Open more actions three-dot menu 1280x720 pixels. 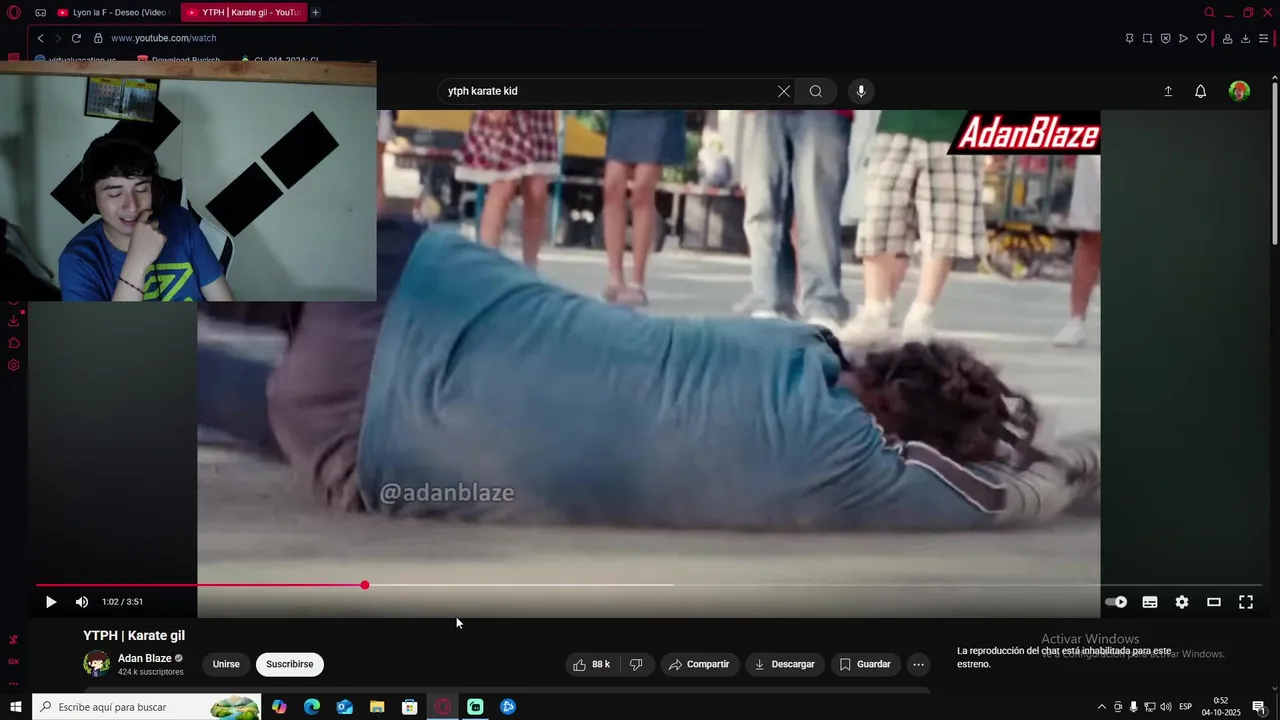click(918, 664)
